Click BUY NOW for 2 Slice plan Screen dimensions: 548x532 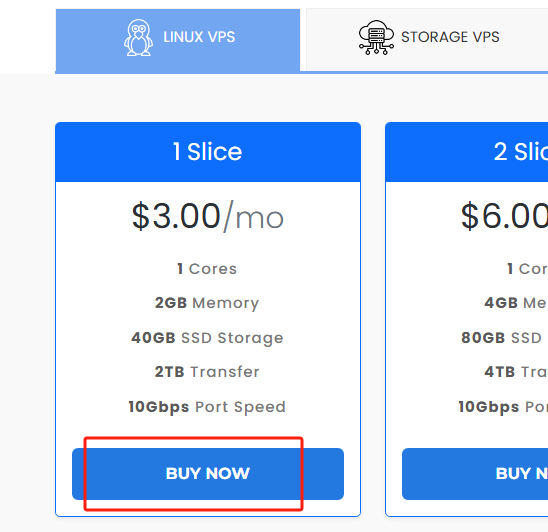[x=475, y=474]
